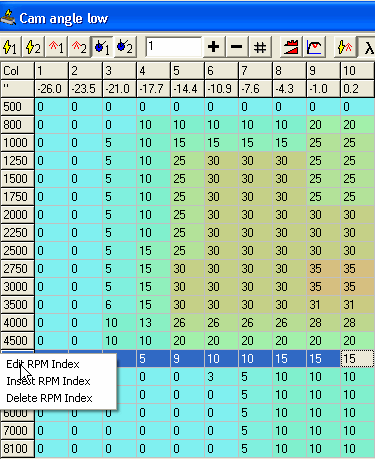This screenshot has height=459, width=375.
Task: Choose Edit RPM Index from context menu
Action: (x=43, y=364)
